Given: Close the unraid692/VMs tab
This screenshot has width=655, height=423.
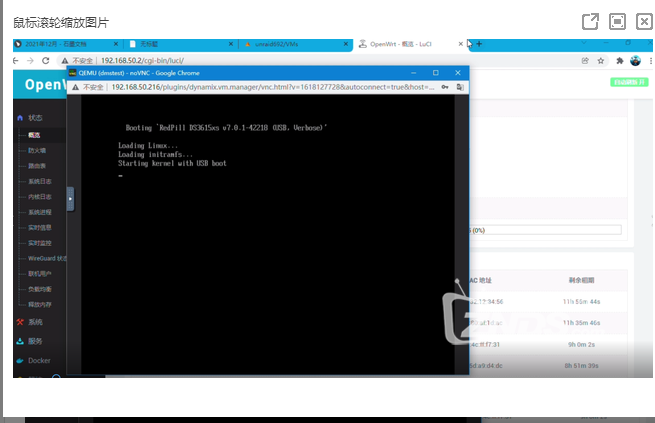Looking at the screenshot, I should [x=346, y=44].
